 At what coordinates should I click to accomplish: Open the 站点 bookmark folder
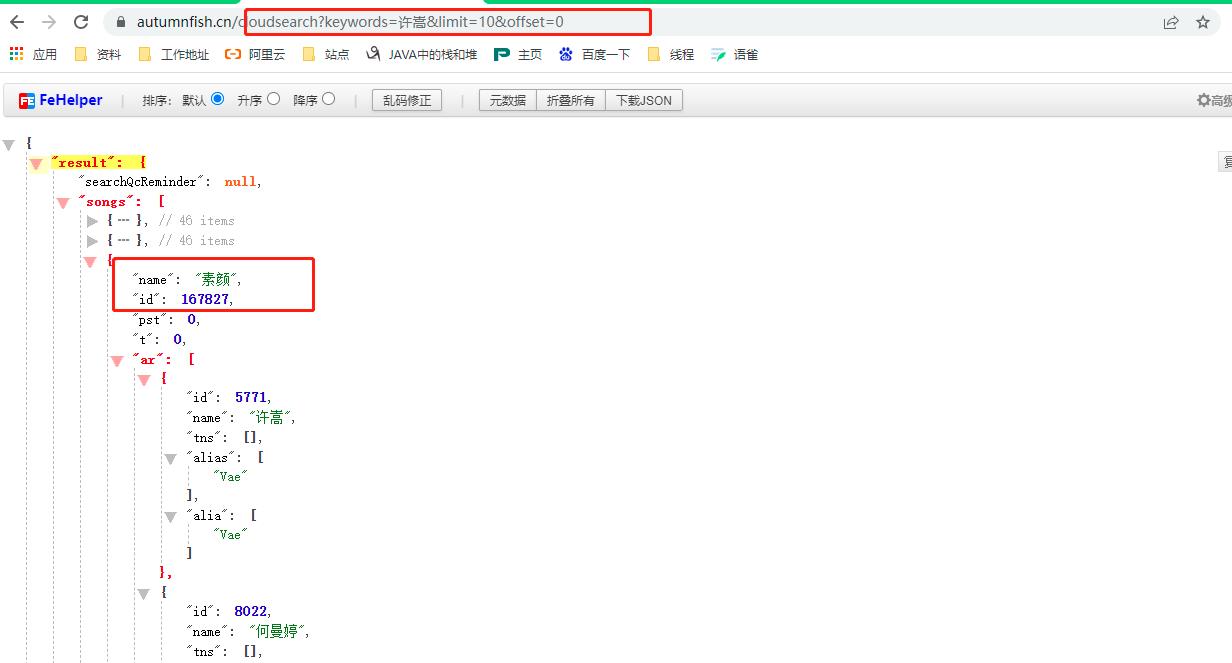point(326,54)
